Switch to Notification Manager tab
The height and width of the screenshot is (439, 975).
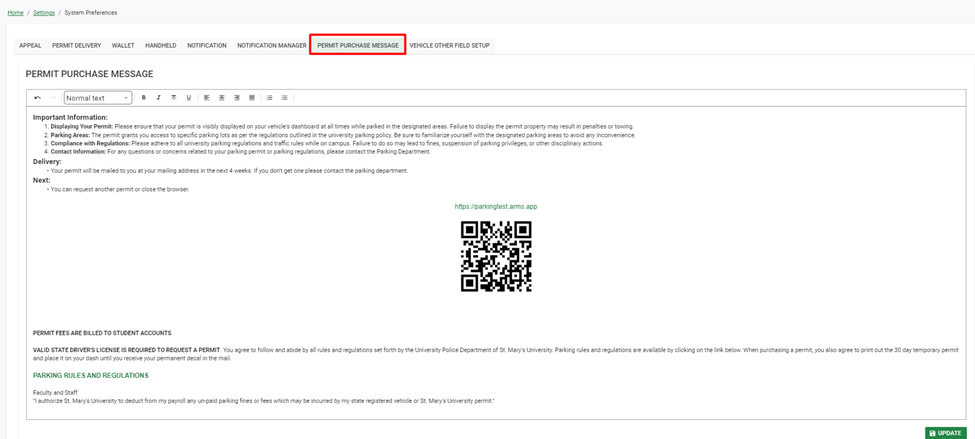(x=272, y=45)
